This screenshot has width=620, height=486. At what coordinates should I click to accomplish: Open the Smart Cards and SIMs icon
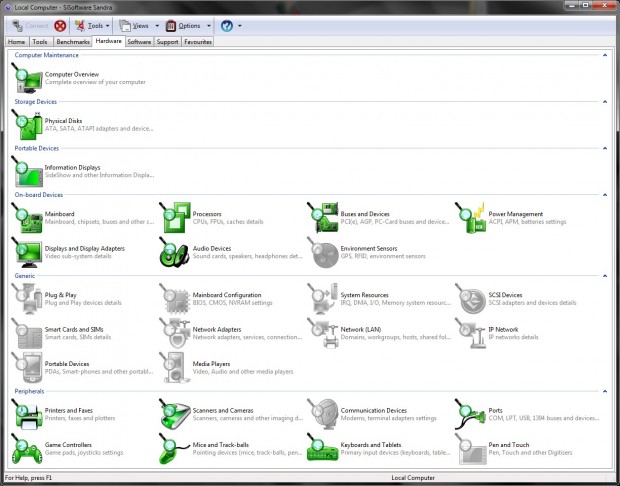pos(27,333)
